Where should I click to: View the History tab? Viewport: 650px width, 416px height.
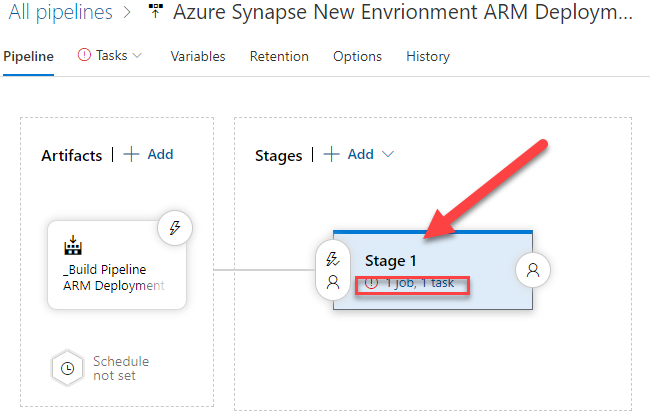[x=428, y=57]
